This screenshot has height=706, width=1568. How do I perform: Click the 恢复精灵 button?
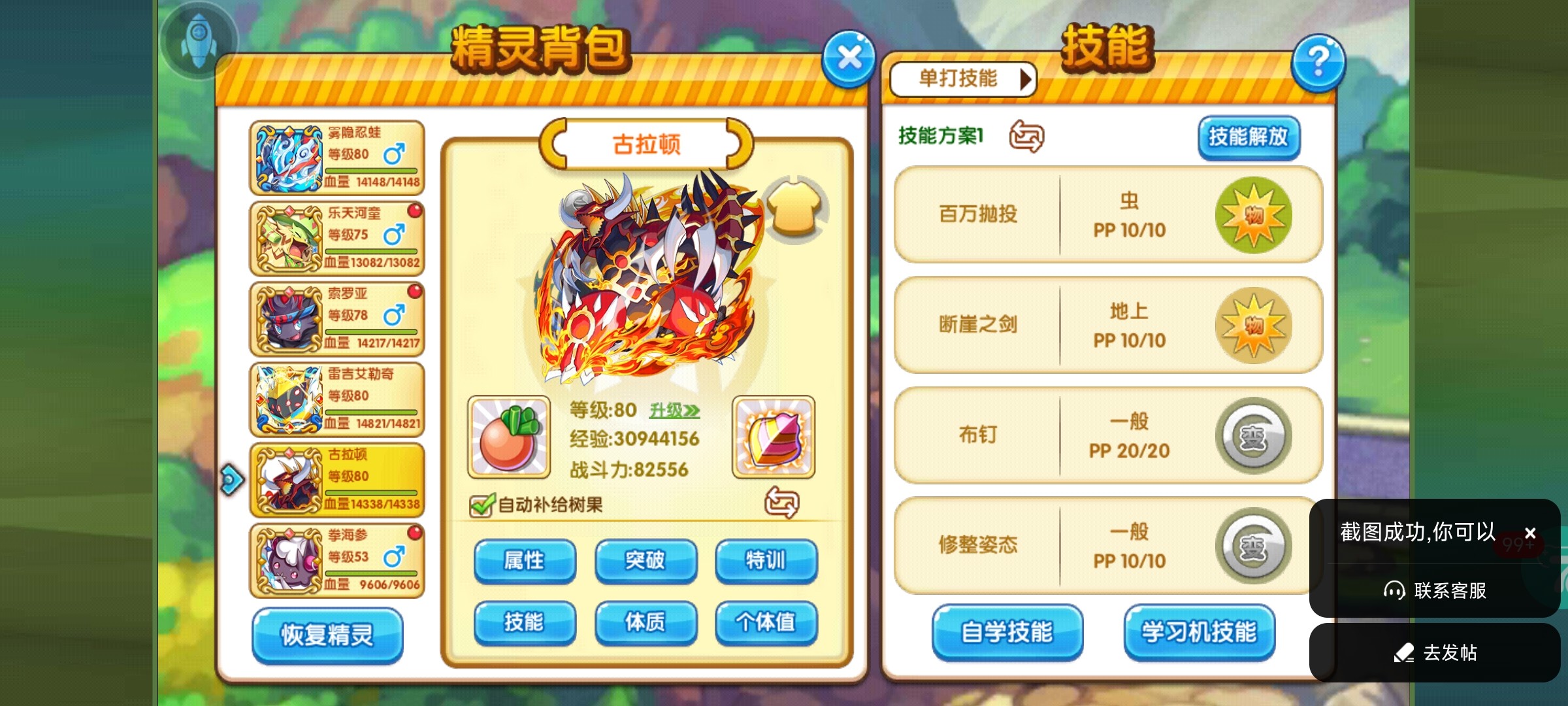click(x=327, y=635)
